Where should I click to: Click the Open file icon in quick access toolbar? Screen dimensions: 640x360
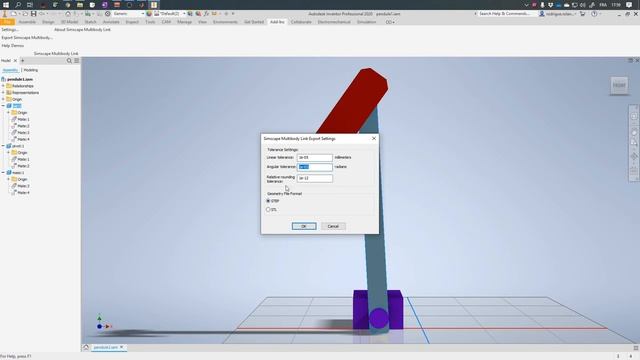pyautogui.click(x=25, y=14)
